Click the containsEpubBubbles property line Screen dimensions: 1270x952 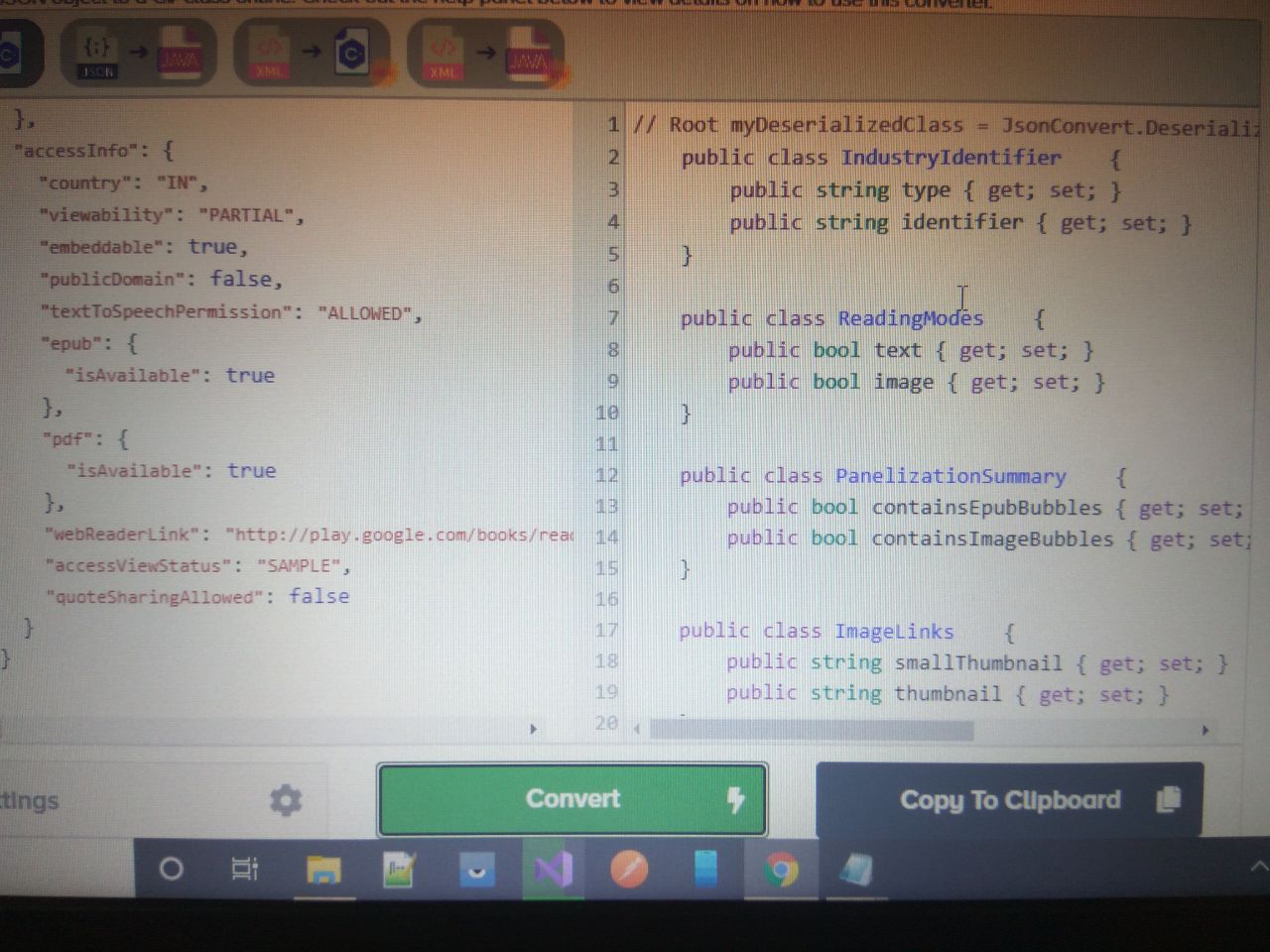tap(984, 508)
